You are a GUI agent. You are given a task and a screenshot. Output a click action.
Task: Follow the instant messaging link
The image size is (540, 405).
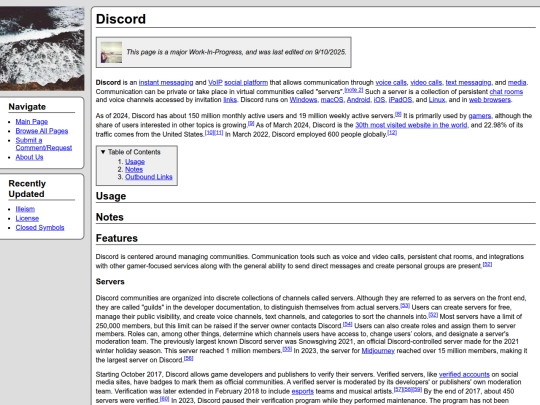click(166, 83)
